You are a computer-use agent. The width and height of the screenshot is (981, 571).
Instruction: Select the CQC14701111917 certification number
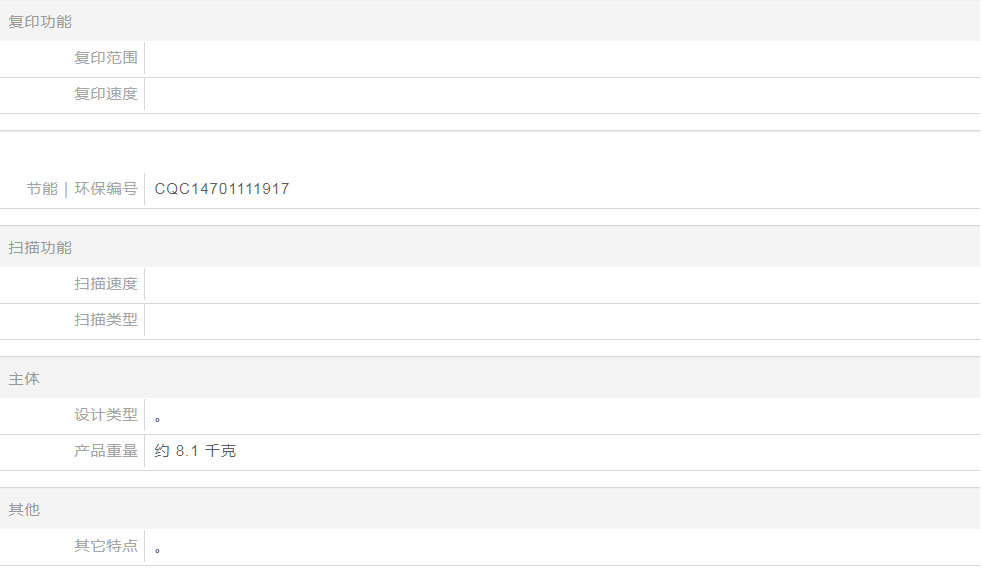pos(222,188)
